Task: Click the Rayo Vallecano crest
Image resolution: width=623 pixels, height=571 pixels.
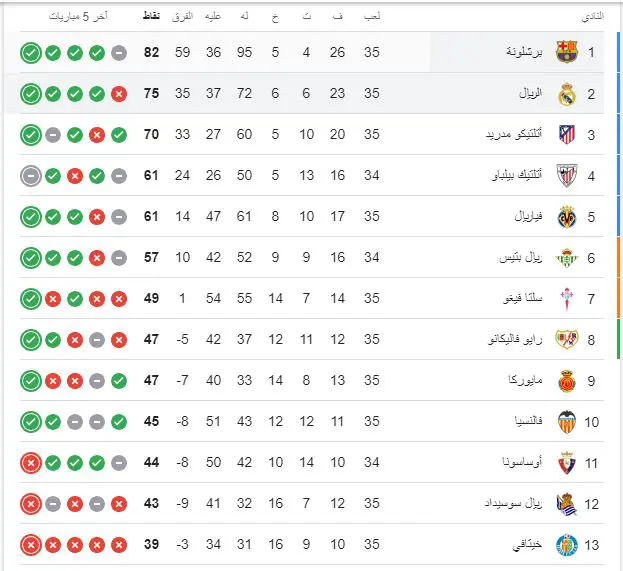Action: click(567, 339)
